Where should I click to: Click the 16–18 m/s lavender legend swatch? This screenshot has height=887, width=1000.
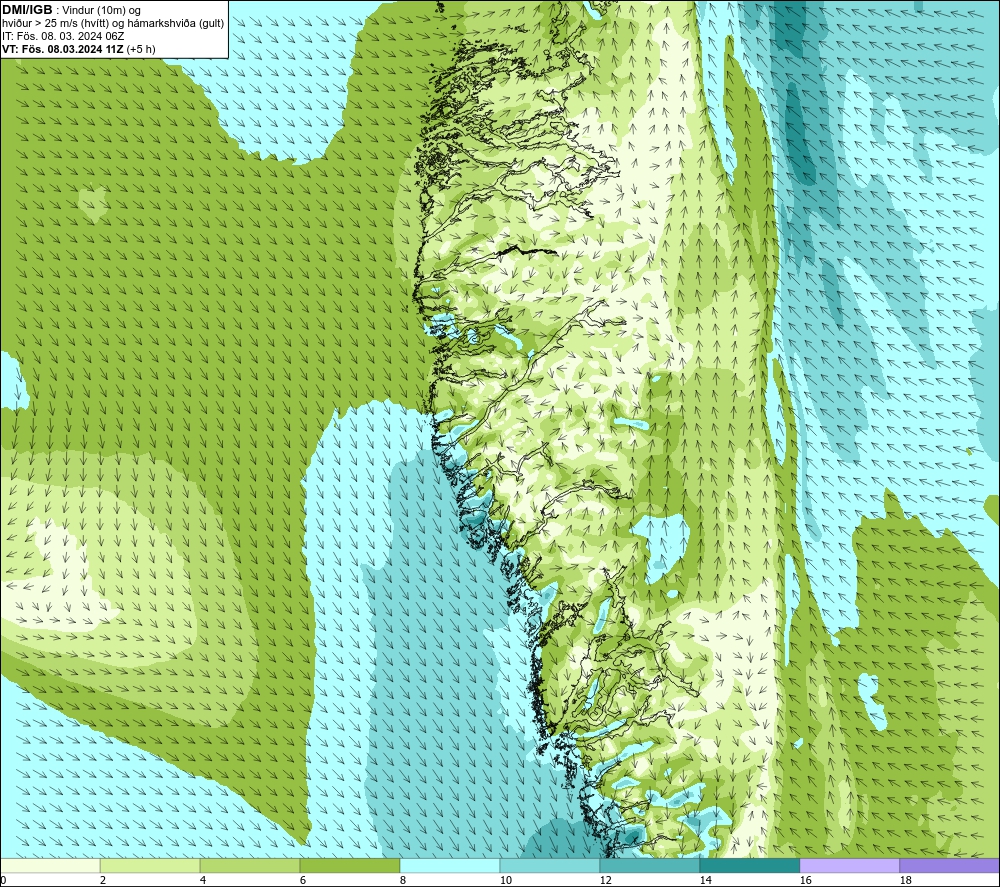(849, 865)
